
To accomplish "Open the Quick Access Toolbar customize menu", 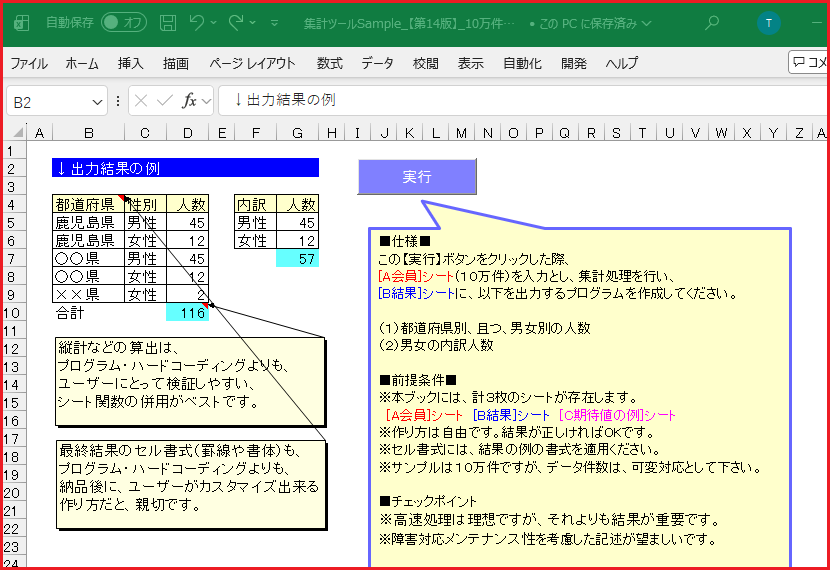I will 274,23.
